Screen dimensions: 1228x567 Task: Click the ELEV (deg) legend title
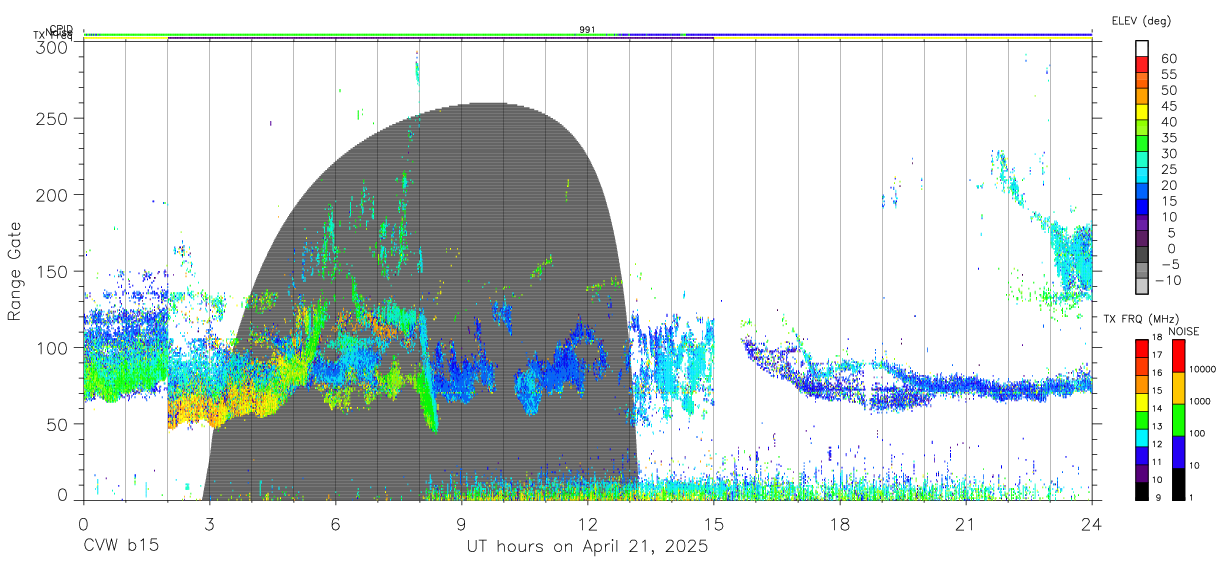click(1141, 21)
